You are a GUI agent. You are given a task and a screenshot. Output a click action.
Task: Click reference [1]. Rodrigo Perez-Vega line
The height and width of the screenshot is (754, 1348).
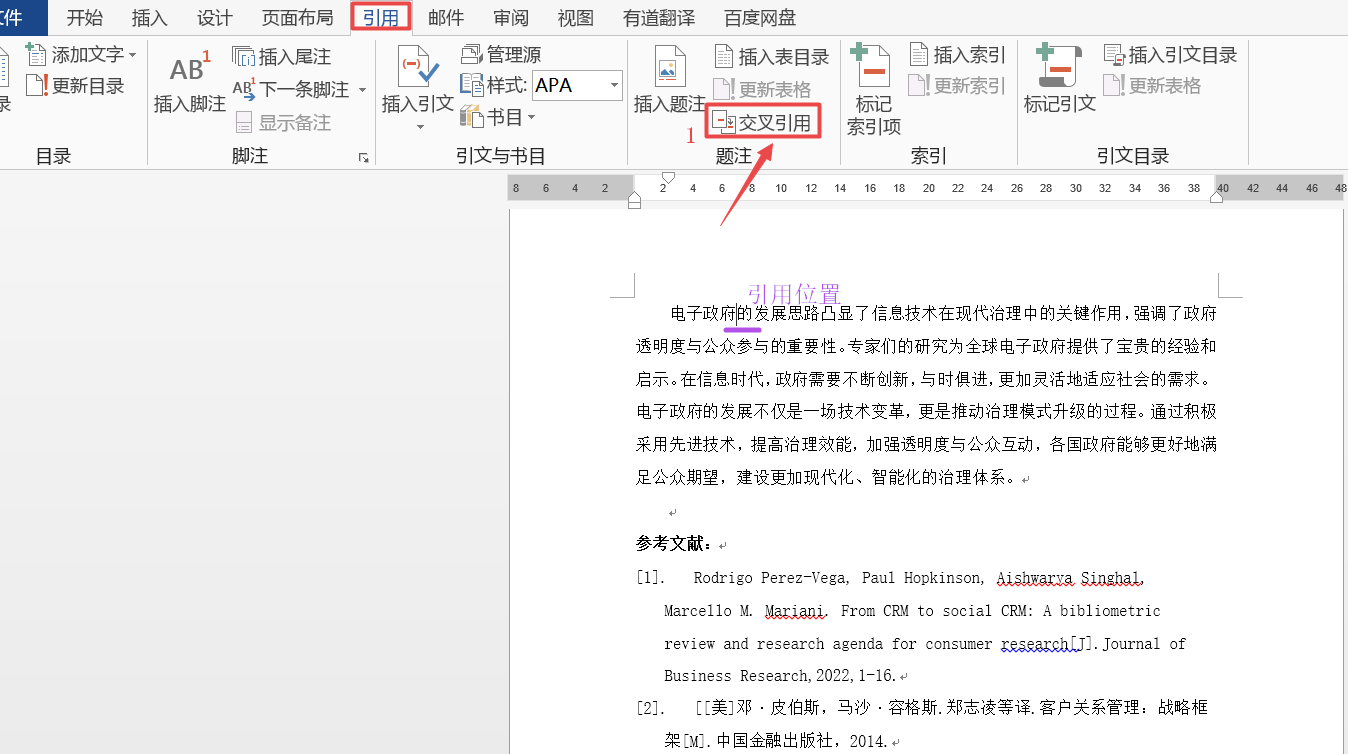(x=890, y=578)
